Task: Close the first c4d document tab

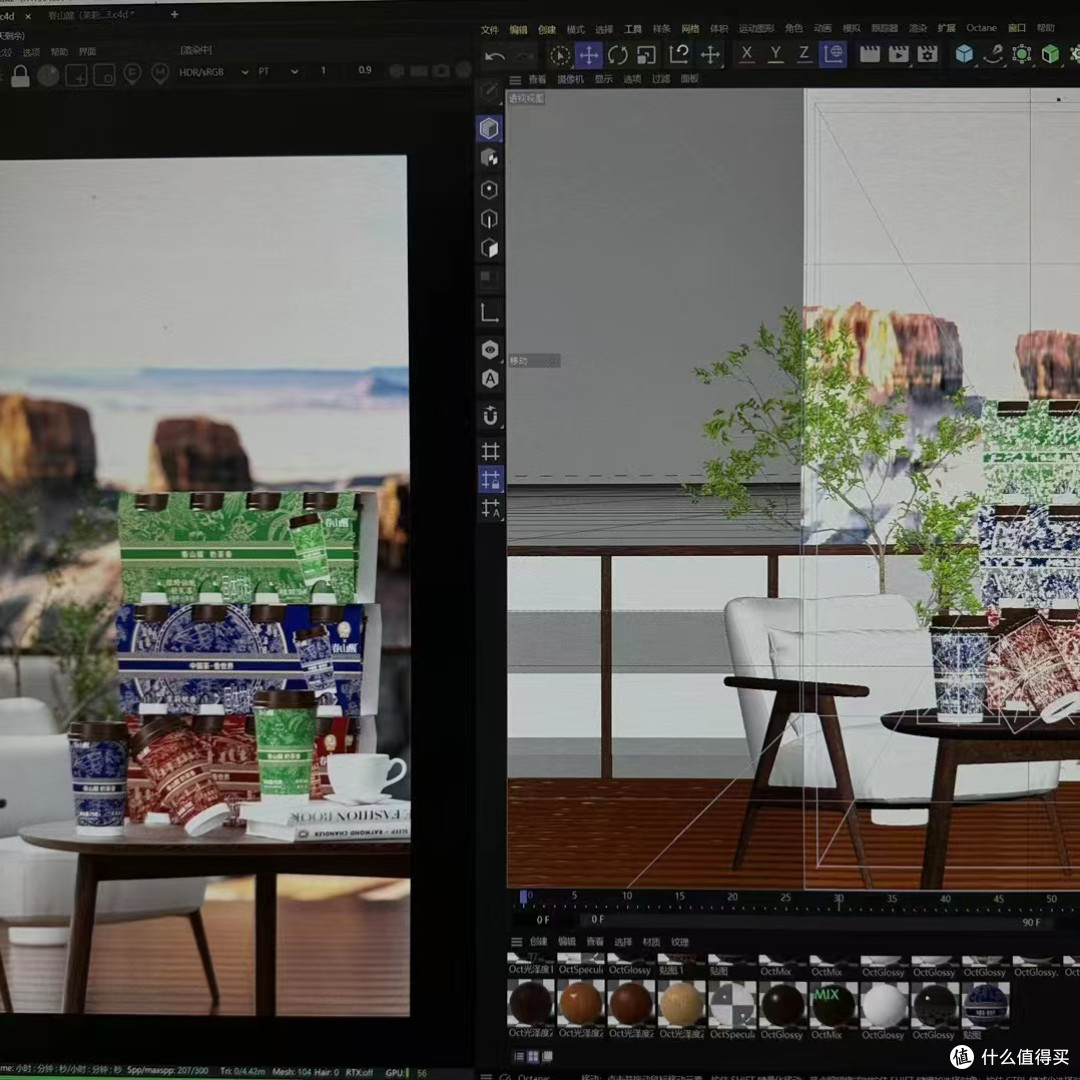Action: pos(28,17)
